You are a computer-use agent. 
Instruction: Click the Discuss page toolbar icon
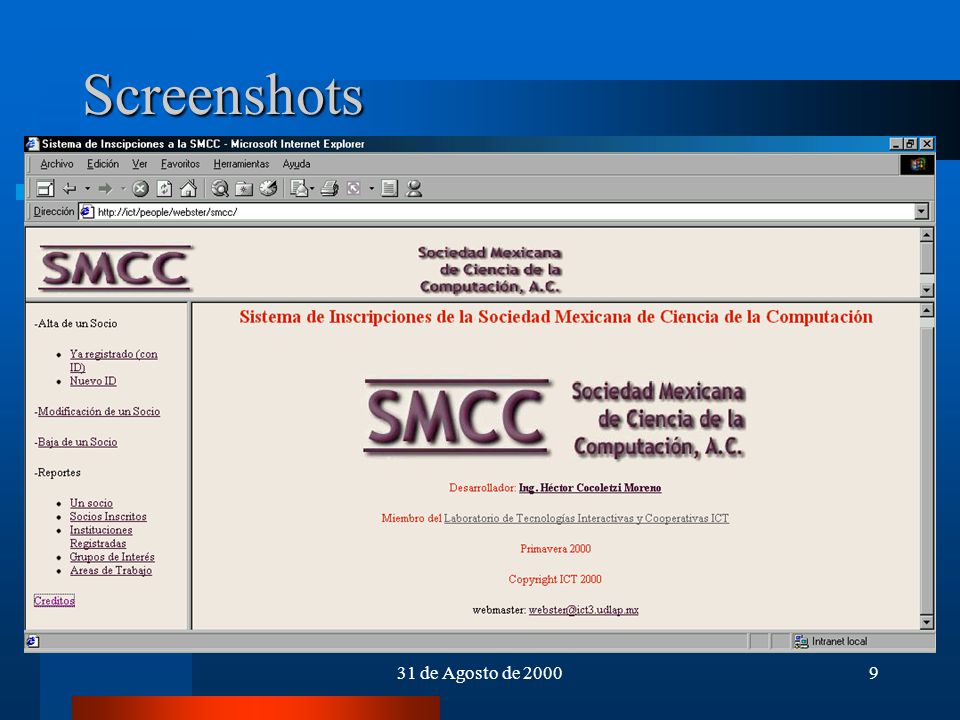coord(389,188)
